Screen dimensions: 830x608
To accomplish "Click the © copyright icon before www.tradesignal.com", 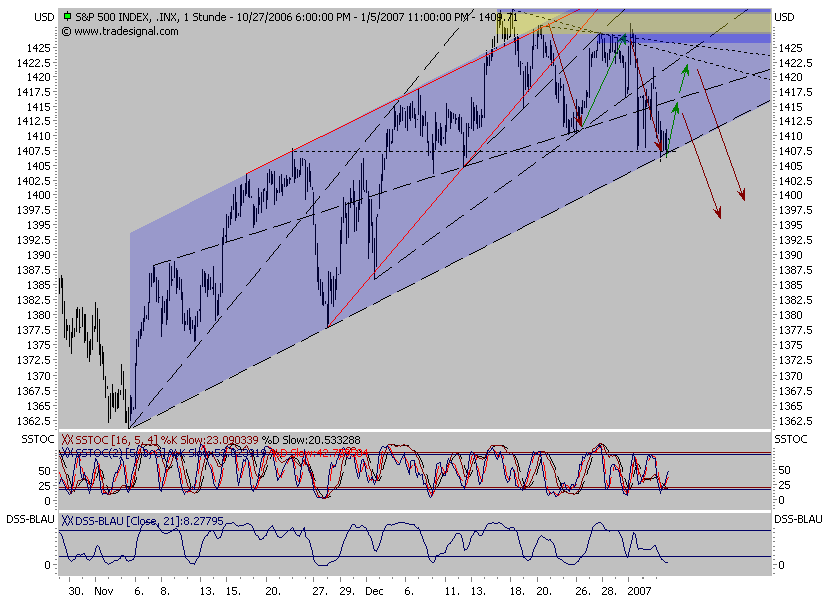I will pyautogui.click(x=64, y=31).
